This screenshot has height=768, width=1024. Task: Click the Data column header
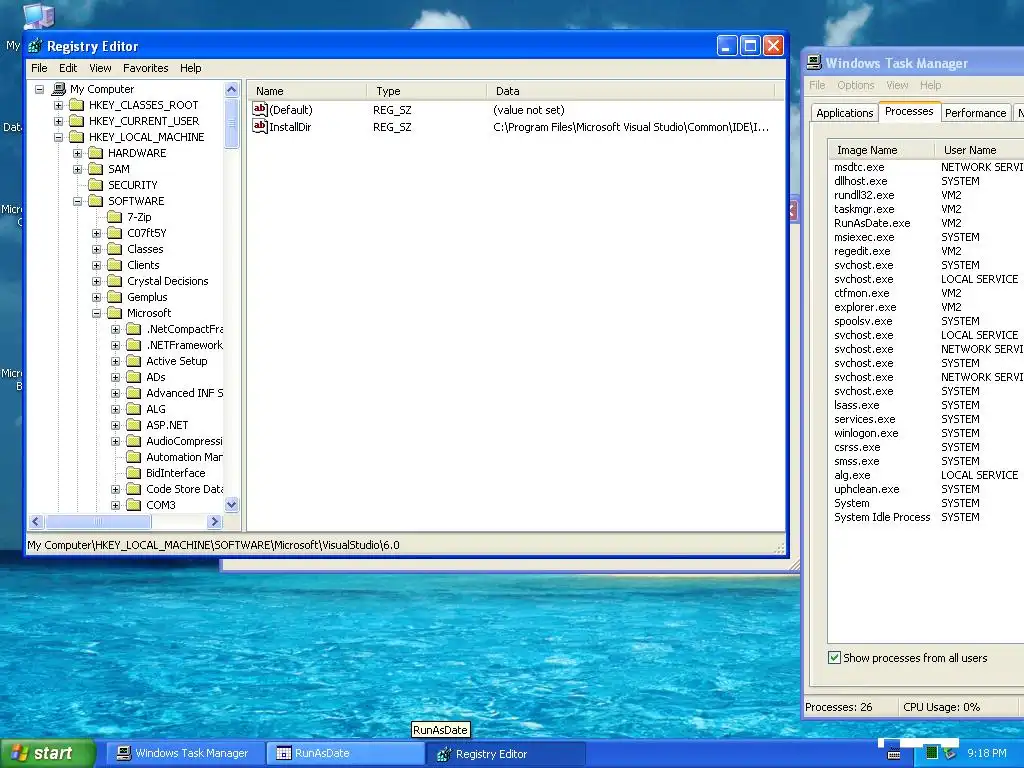tap(630, 91)
